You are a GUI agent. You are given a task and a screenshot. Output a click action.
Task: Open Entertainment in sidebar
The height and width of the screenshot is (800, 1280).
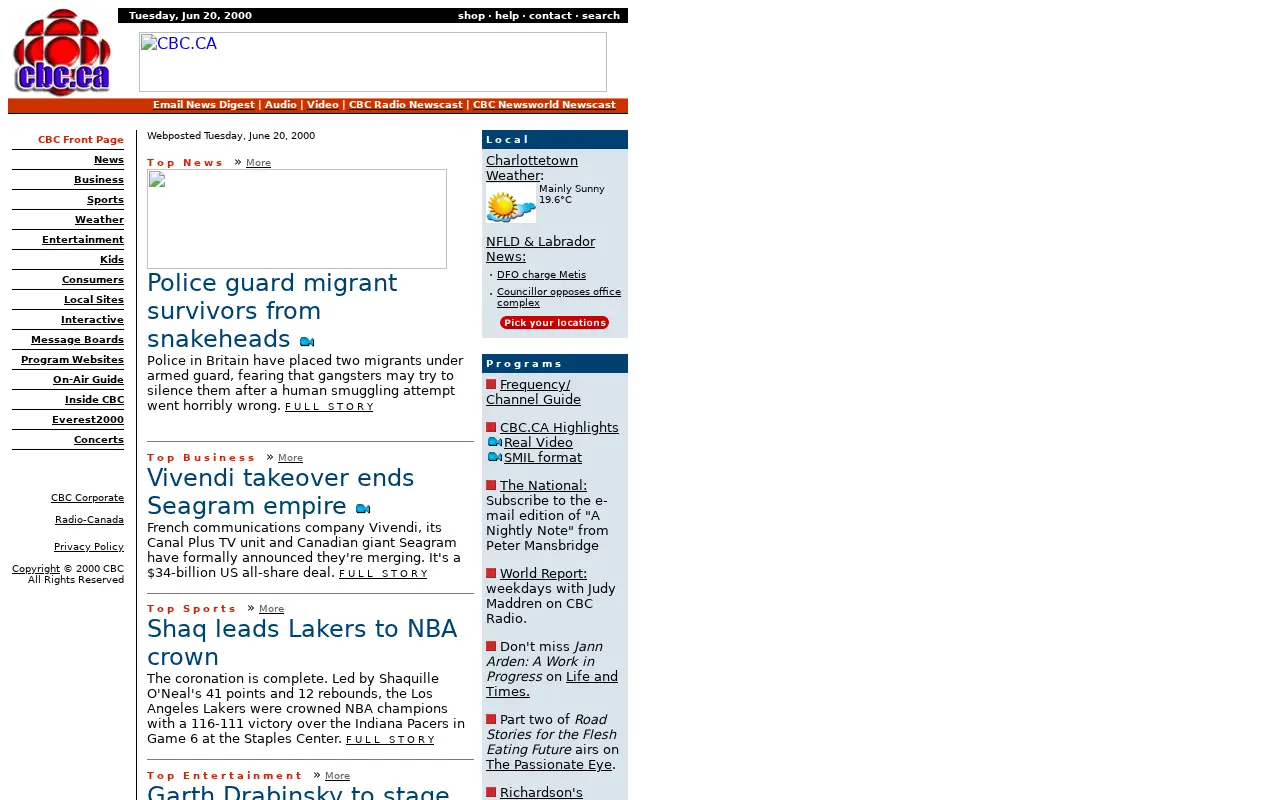[83, 240]
